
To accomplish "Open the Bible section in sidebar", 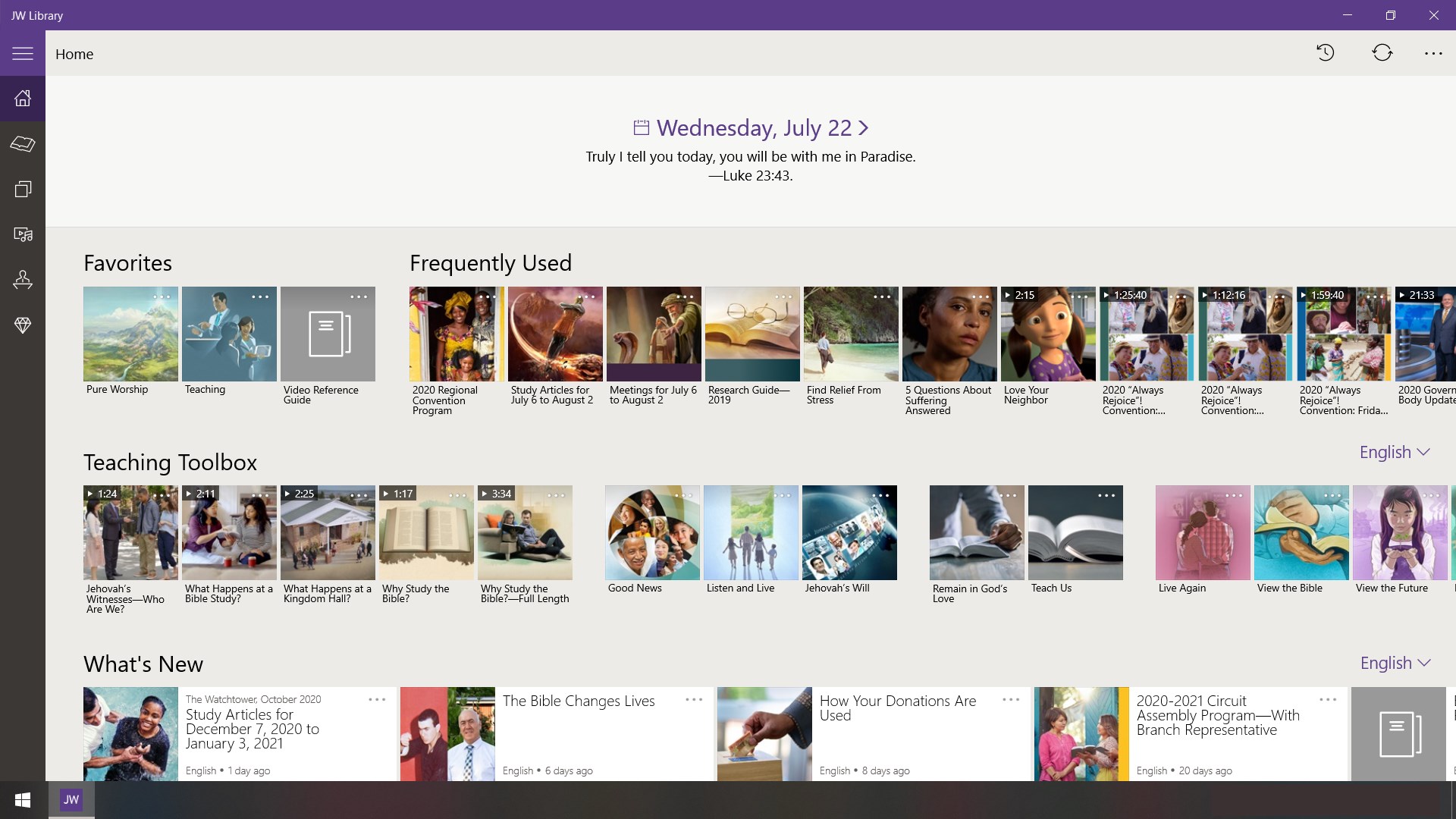I will pos(23,144).
